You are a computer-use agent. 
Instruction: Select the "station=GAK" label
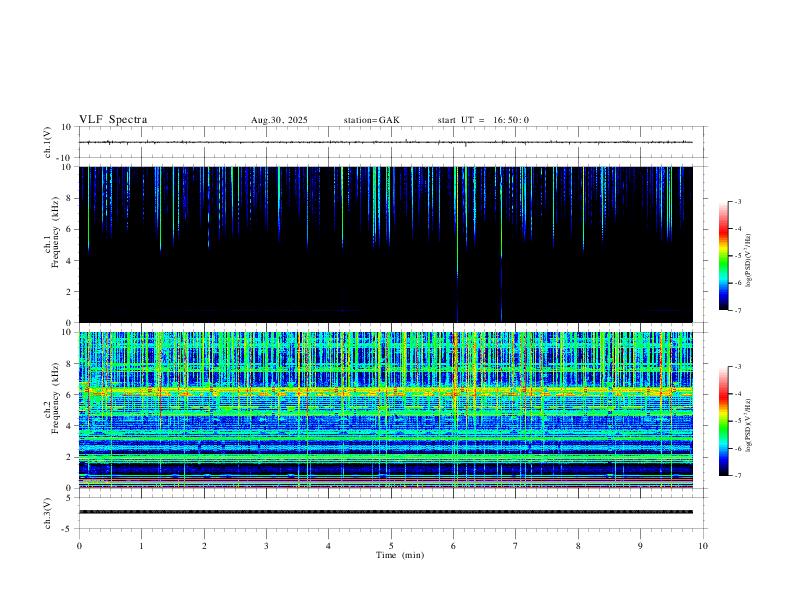click(371, 120)
